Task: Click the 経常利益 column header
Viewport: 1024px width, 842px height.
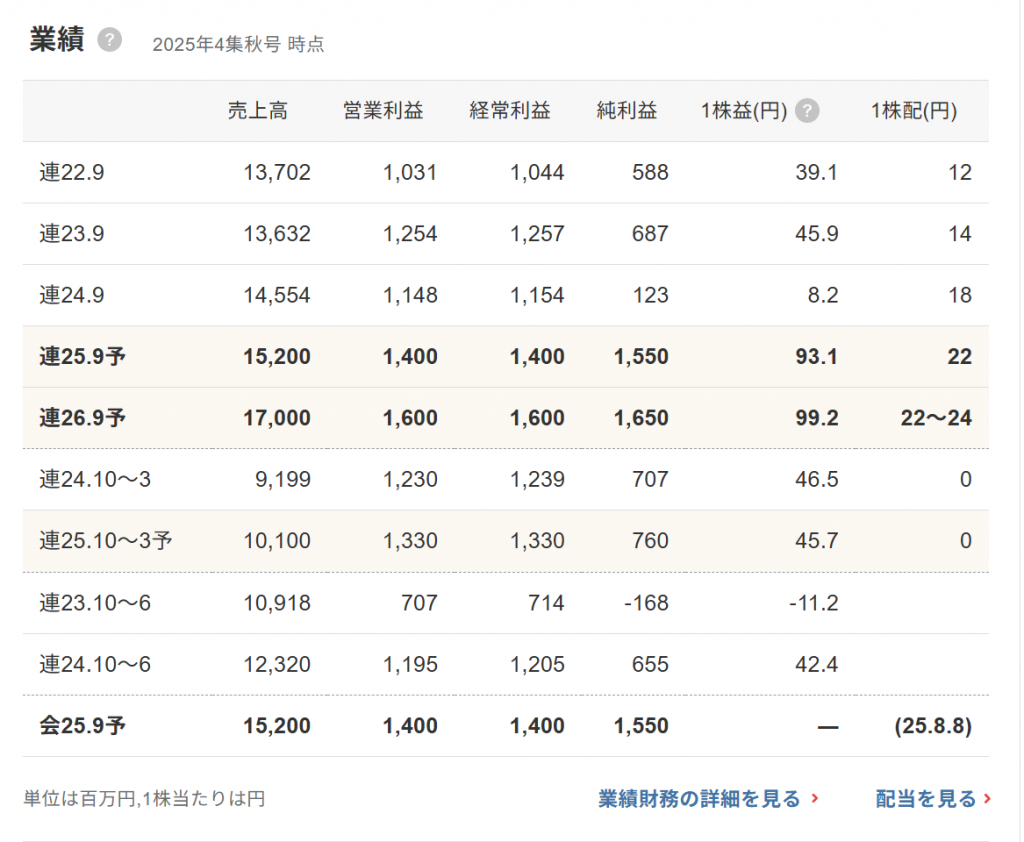Action: coord(510,111)
